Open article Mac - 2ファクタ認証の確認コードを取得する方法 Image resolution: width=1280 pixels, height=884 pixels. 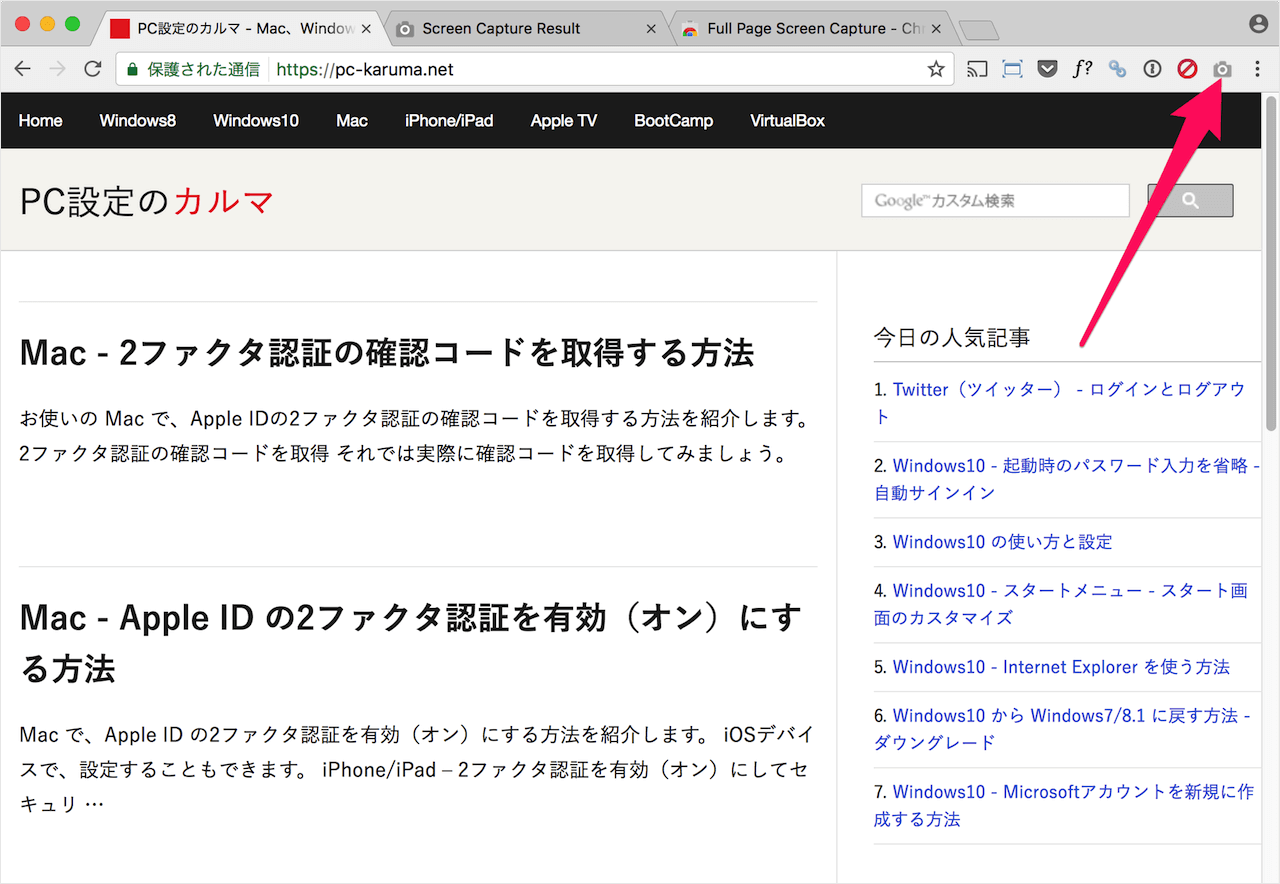tap(387, 352)
